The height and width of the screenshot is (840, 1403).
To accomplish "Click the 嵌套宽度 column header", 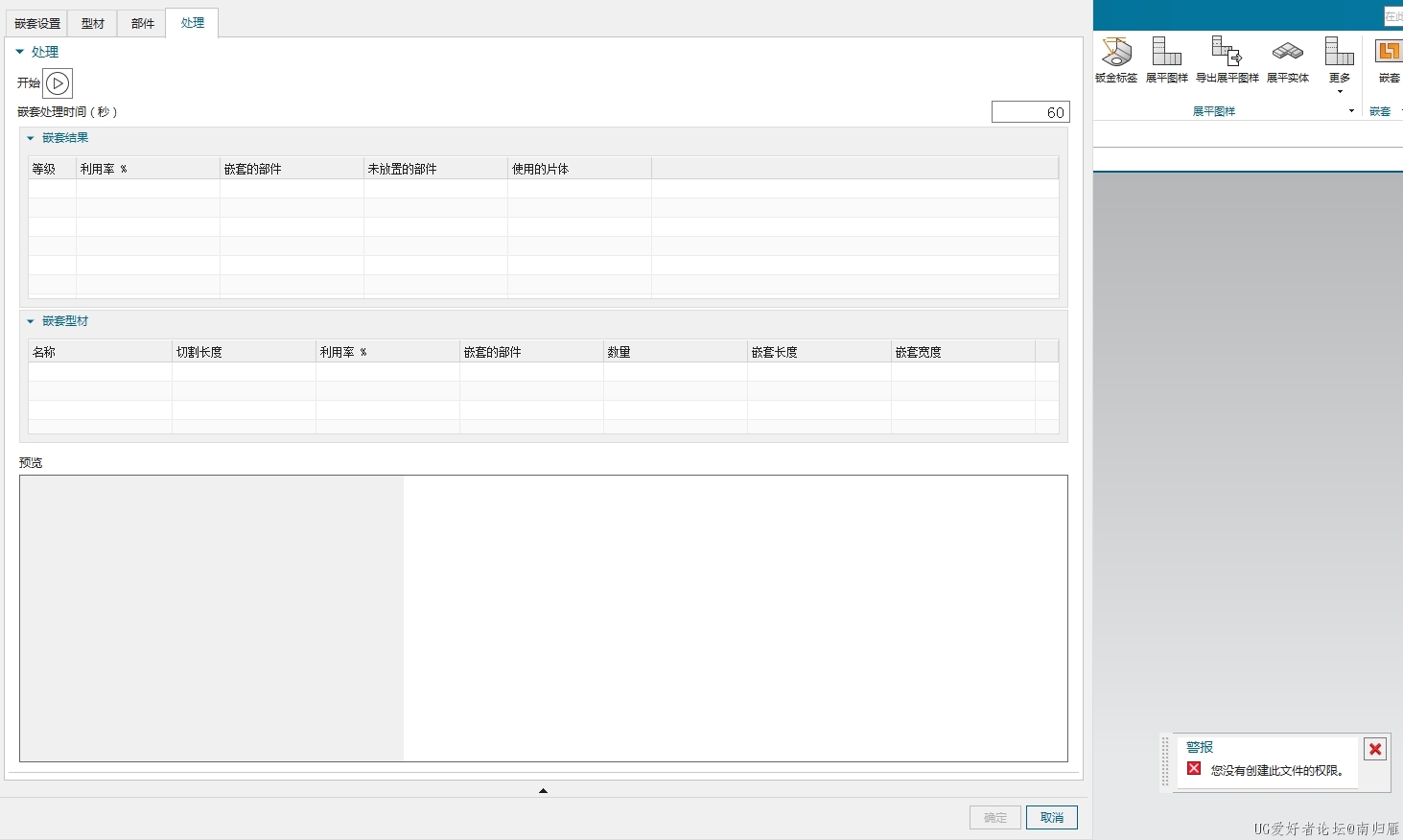I will [x=963, y=352].
